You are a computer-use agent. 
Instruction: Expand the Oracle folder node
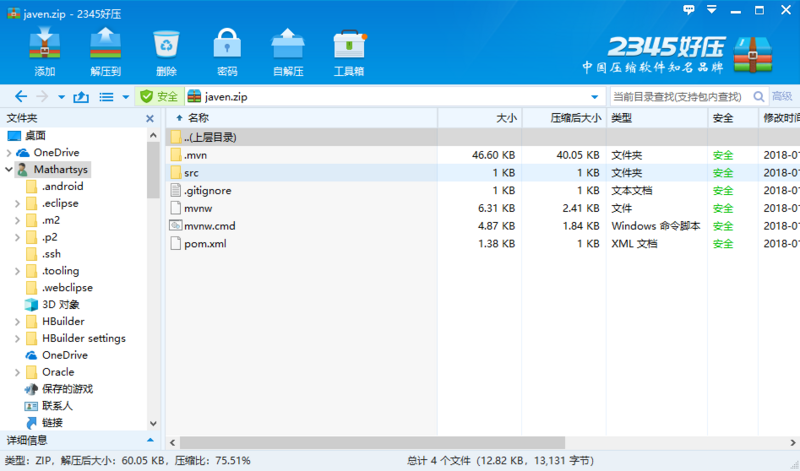tap(17, 373)
